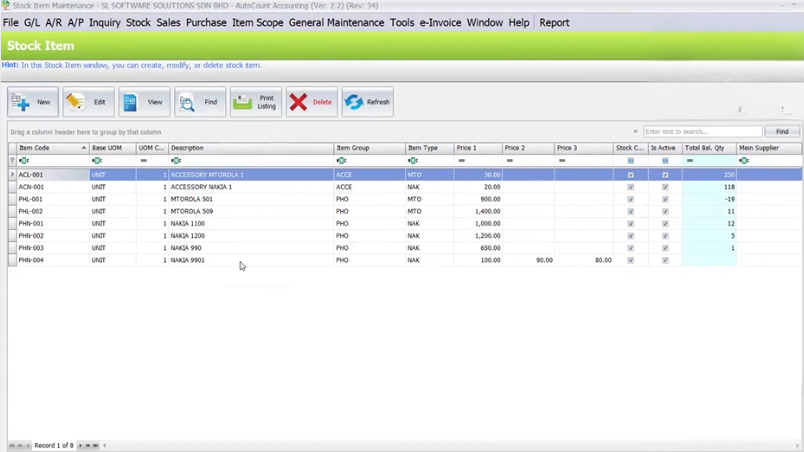Click the horizontal scrollbar left arrow
Image resolution: width=804 pixels, height=452 pixels.
pyautogui.click(x=105, y=445)
